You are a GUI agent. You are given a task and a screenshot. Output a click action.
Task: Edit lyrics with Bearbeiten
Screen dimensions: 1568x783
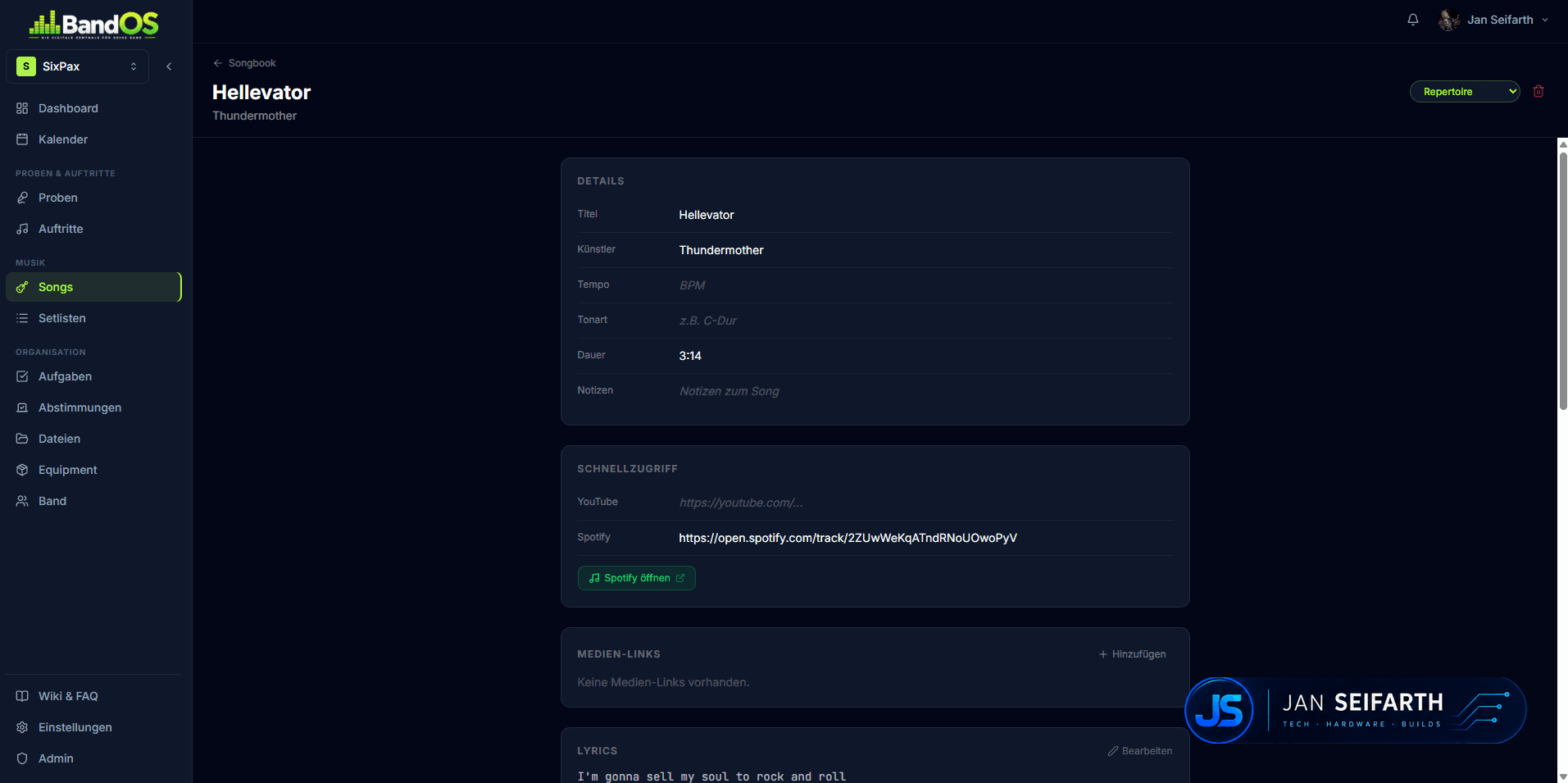tap(1140, 751)
